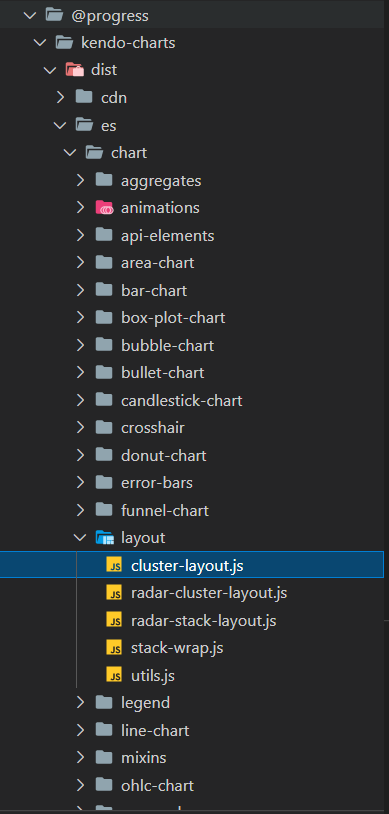Viewport: 389px width, 814px height.
Task: Click the red dist folder icon
Action: [x=75, y=70]
